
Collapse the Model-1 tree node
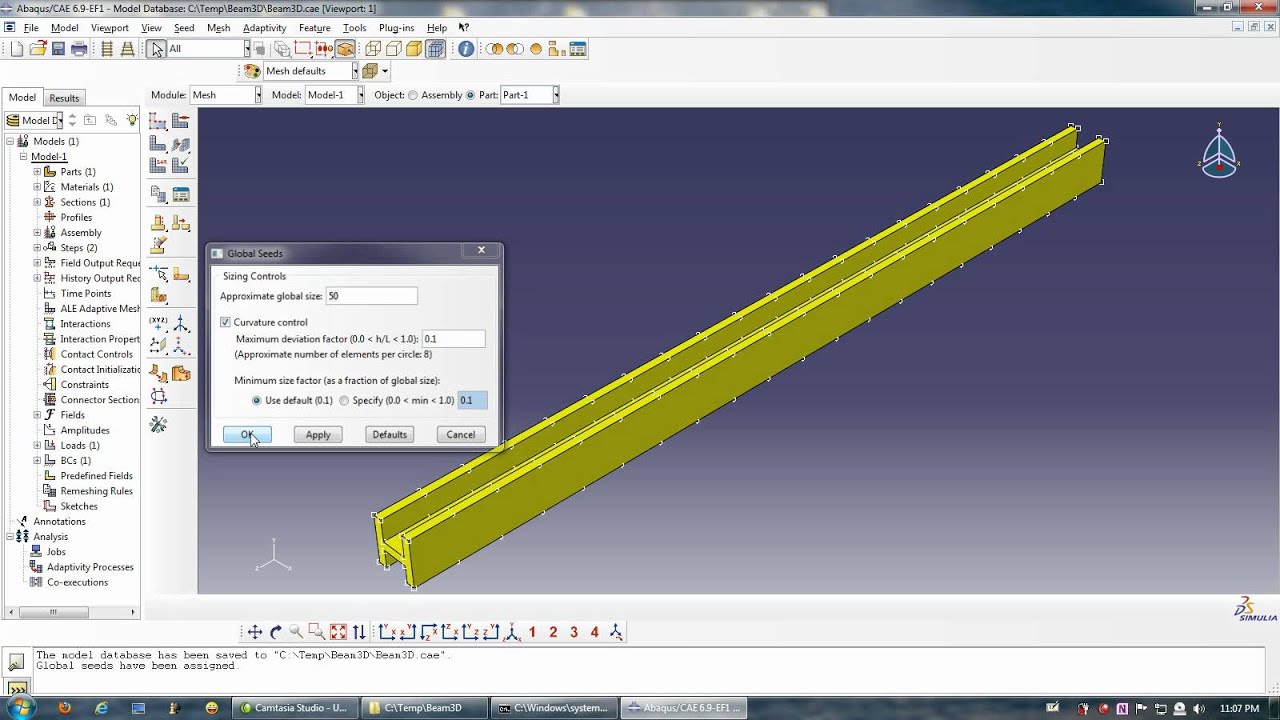23,157
